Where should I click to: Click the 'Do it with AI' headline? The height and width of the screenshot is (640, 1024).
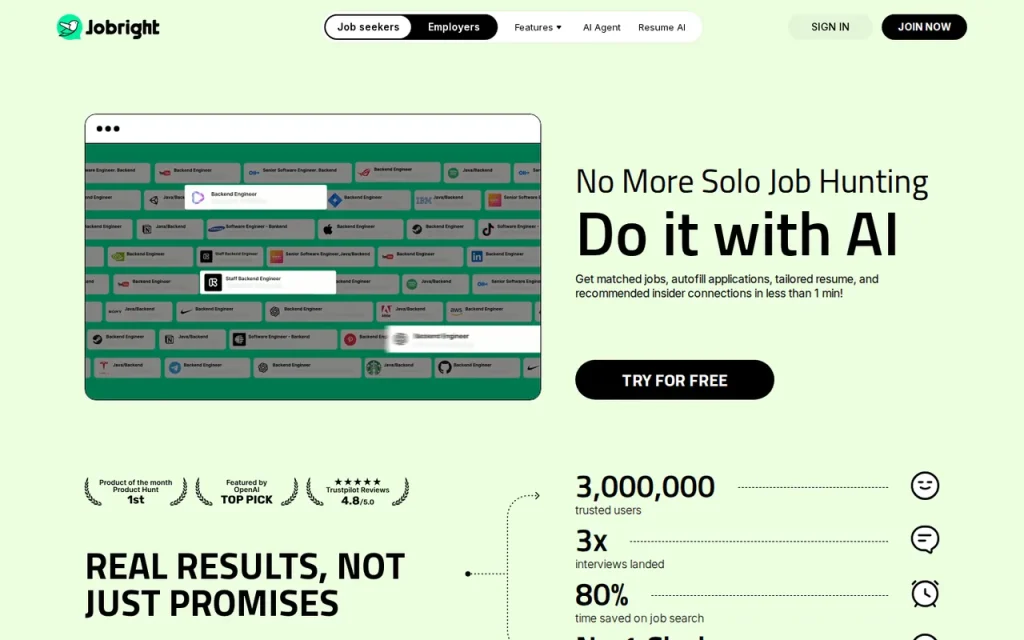737,234
